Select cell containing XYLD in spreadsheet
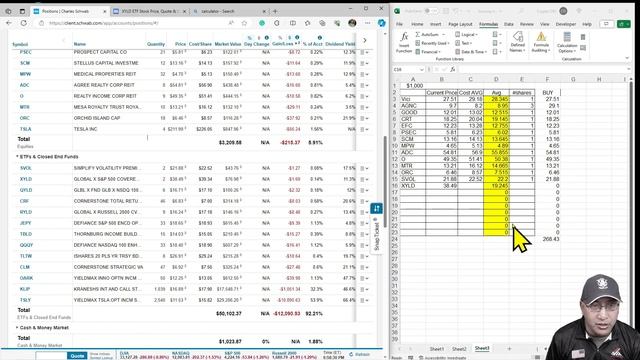 tap(413, 186)
